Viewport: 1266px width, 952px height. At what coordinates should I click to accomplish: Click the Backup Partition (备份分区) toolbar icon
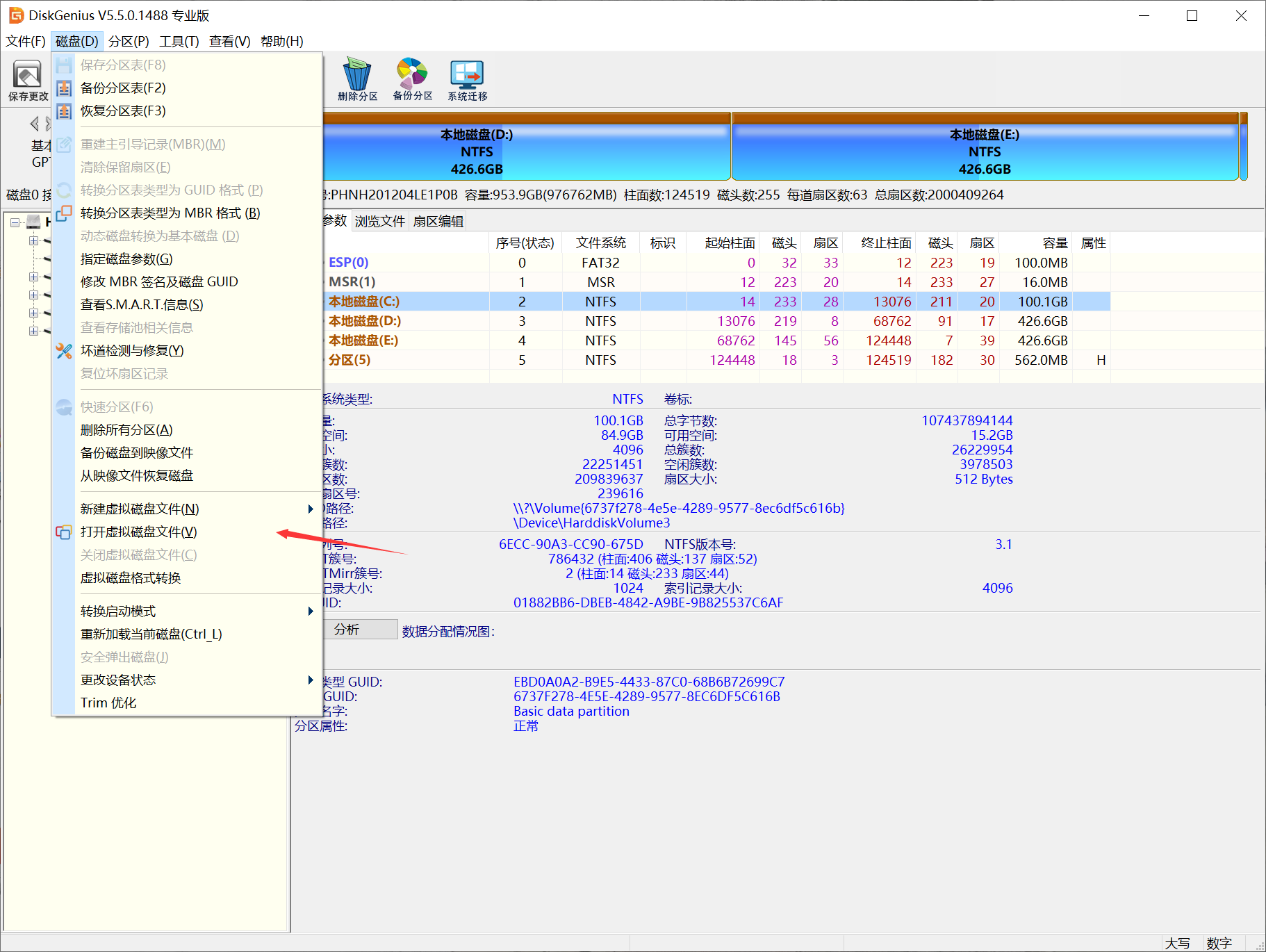413,80
